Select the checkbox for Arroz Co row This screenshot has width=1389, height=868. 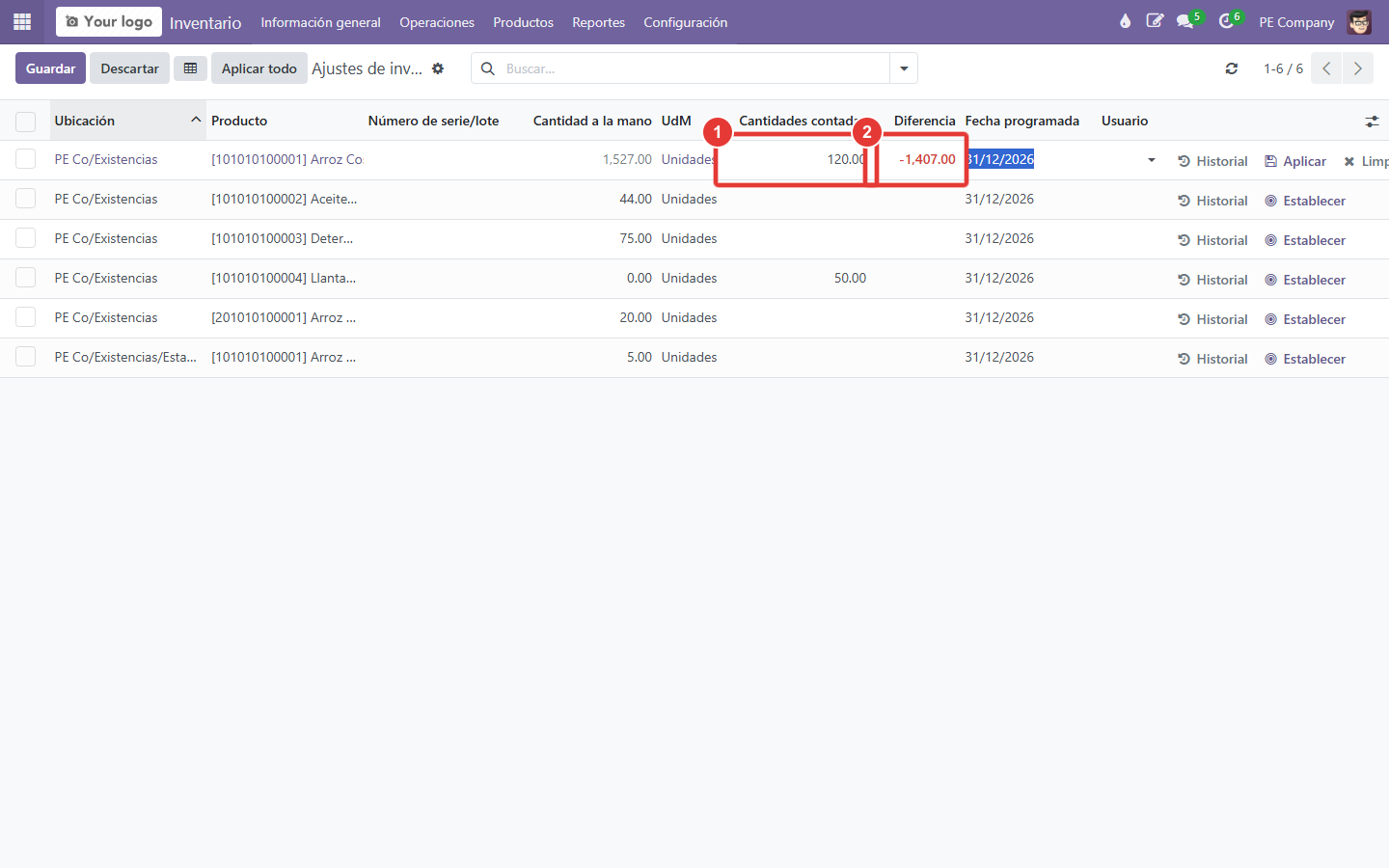tap(26, 159)
